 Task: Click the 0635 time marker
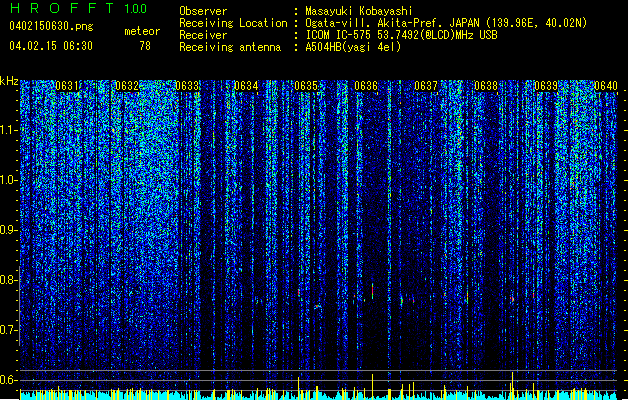click(306, 86)
